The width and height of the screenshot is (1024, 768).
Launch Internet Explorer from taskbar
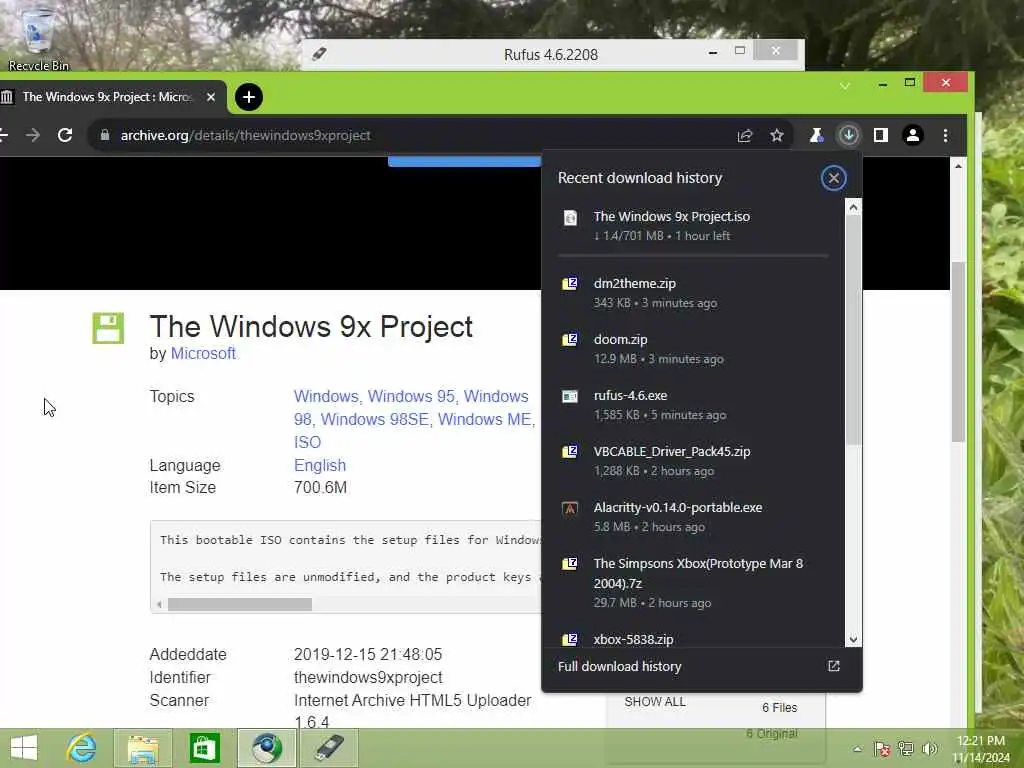[x=82, y=748]
